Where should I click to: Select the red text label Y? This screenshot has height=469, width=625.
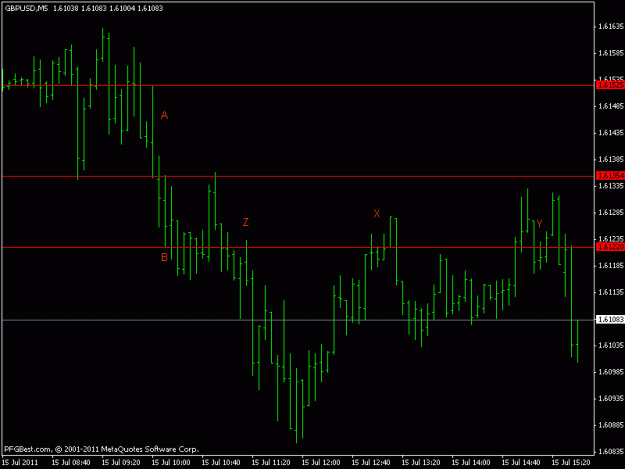(539, 224)
